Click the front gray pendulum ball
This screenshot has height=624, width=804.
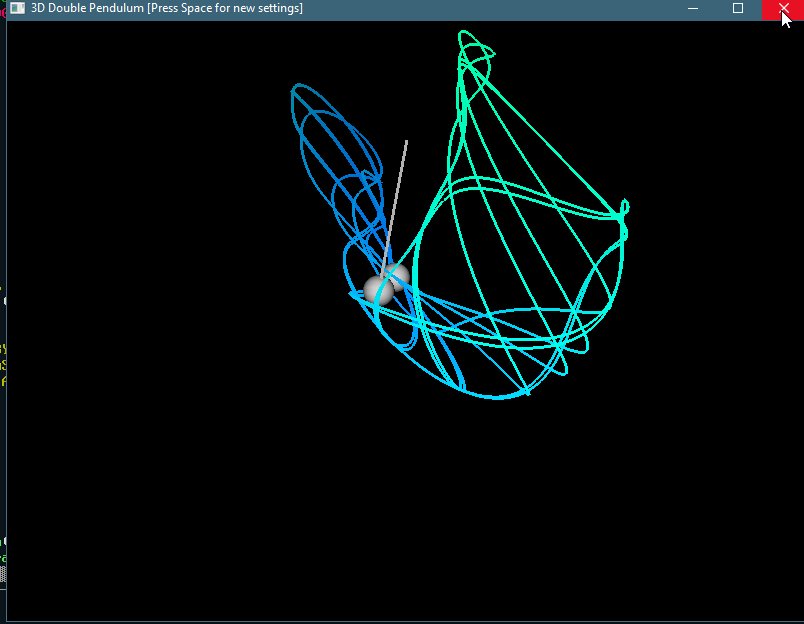coord(379,290)
